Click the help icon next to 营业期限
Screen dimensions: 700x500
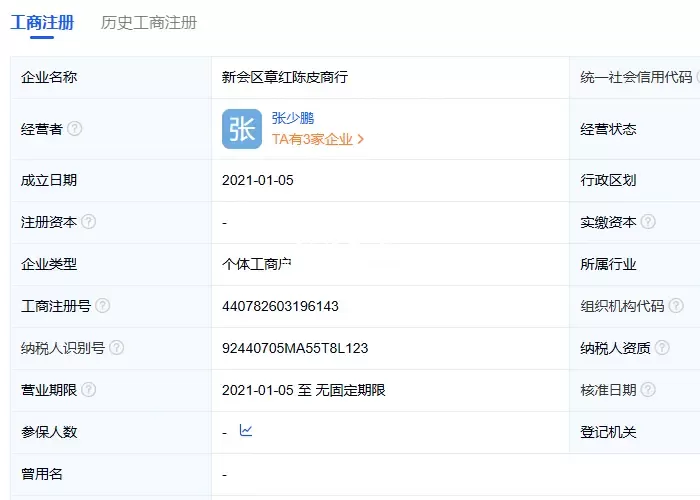coord(89,390)
